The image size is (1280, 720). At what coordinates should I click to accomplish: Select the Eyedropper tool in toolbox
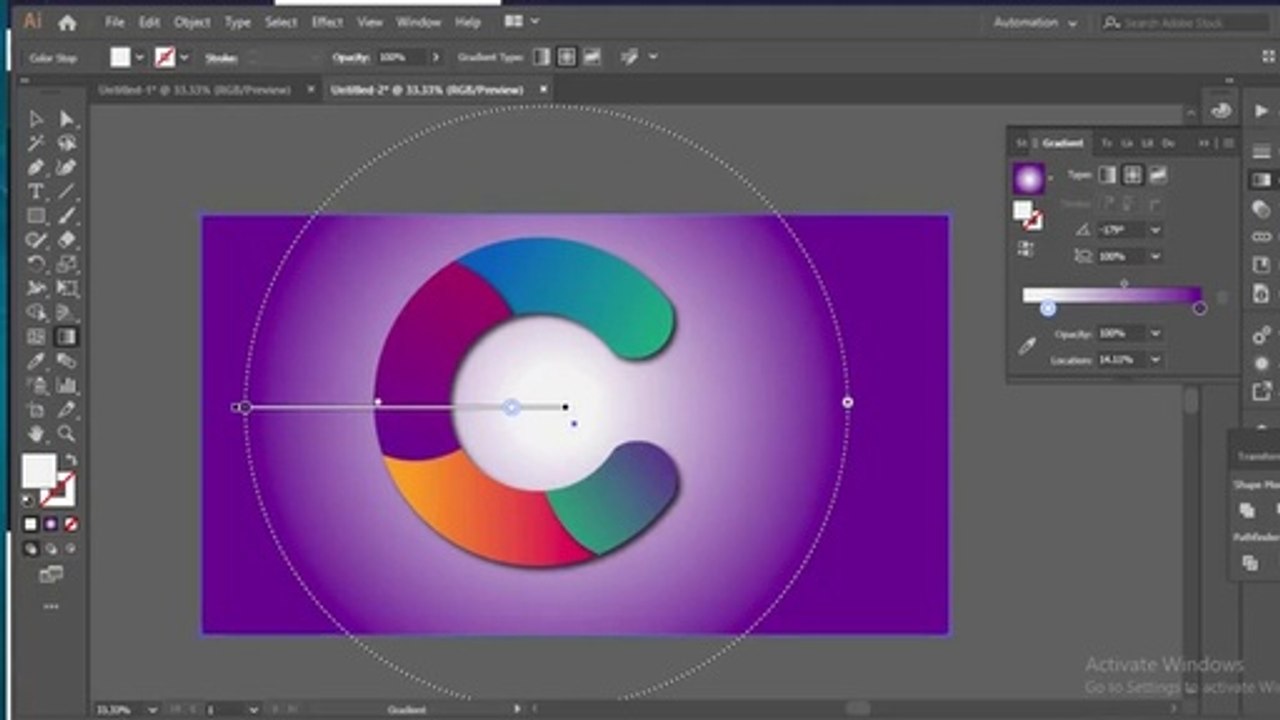(36, 361)
